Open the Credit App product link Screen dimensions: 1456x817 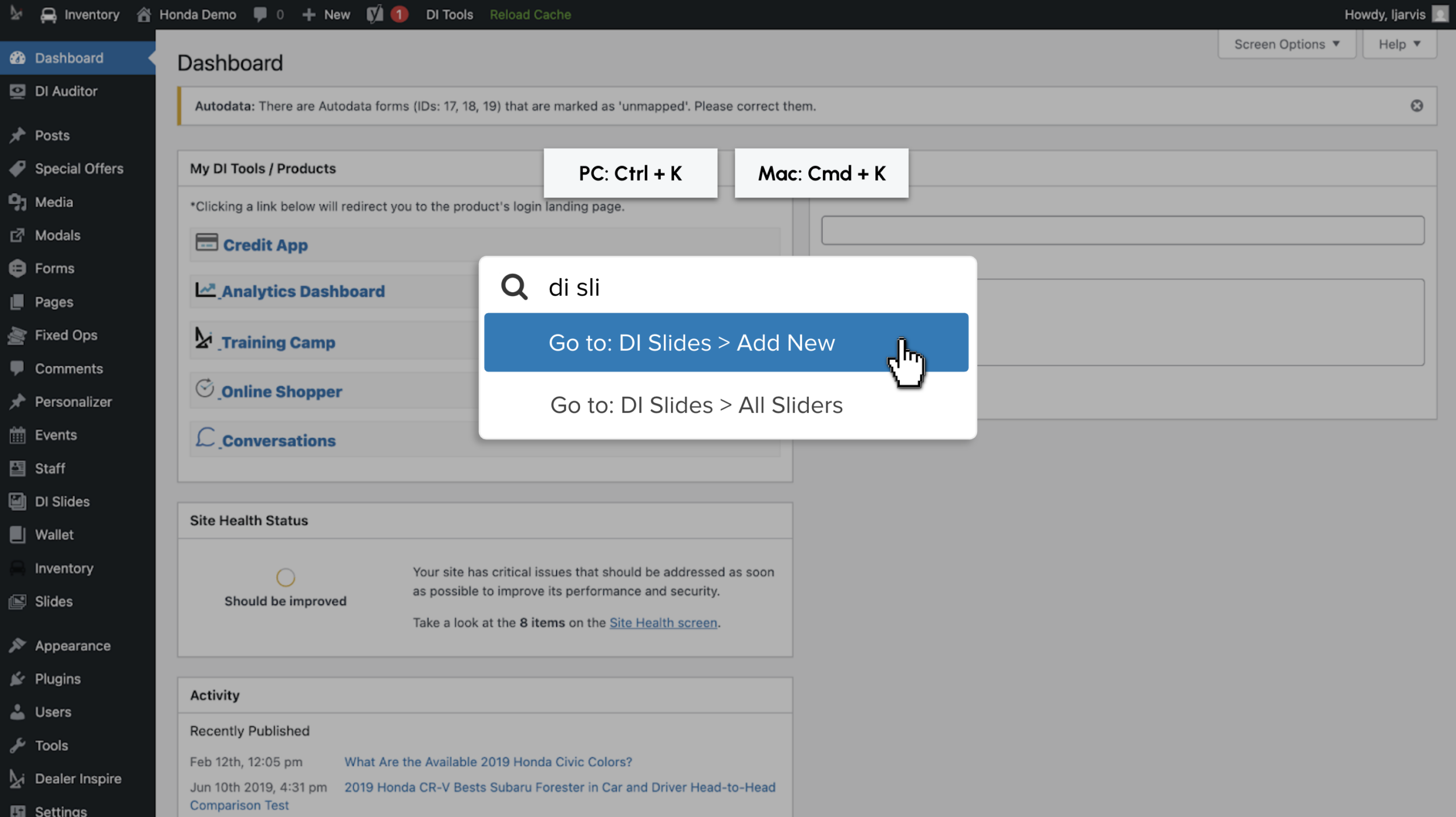point(265,245)
